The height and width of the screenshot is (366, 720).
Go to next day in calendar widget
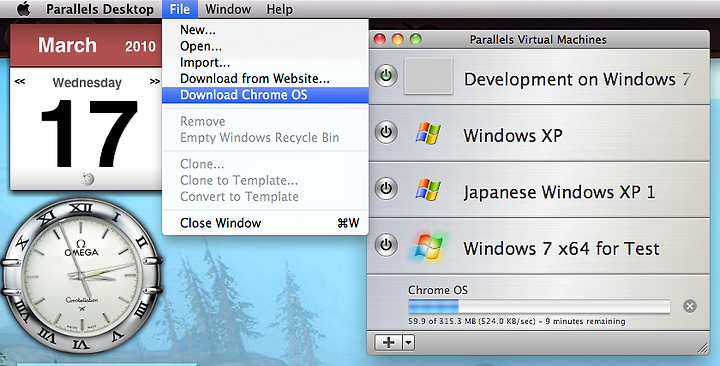click(x=155, y=82)
